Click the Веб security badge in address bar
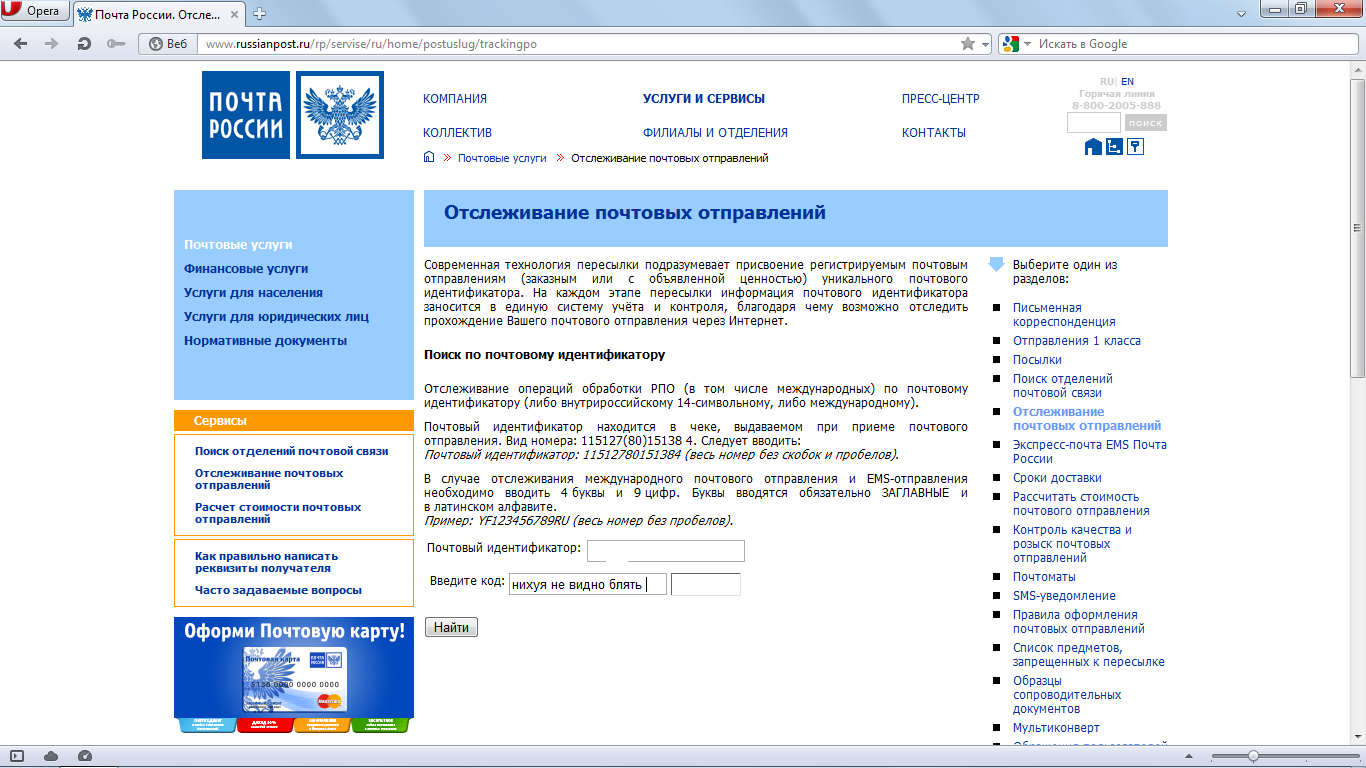The height and width of the screenshot is (768, 1366). point(168,44)
